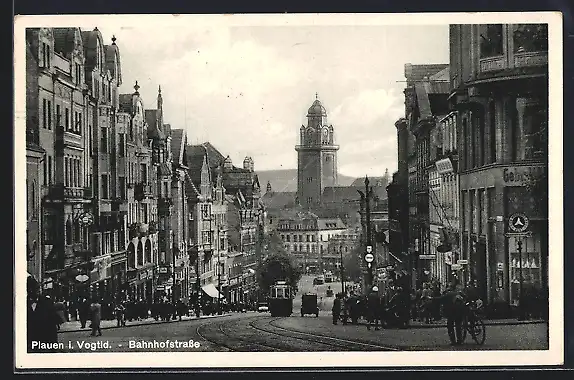Click the "Bahnhofstraße" caption text

[164, 344]
